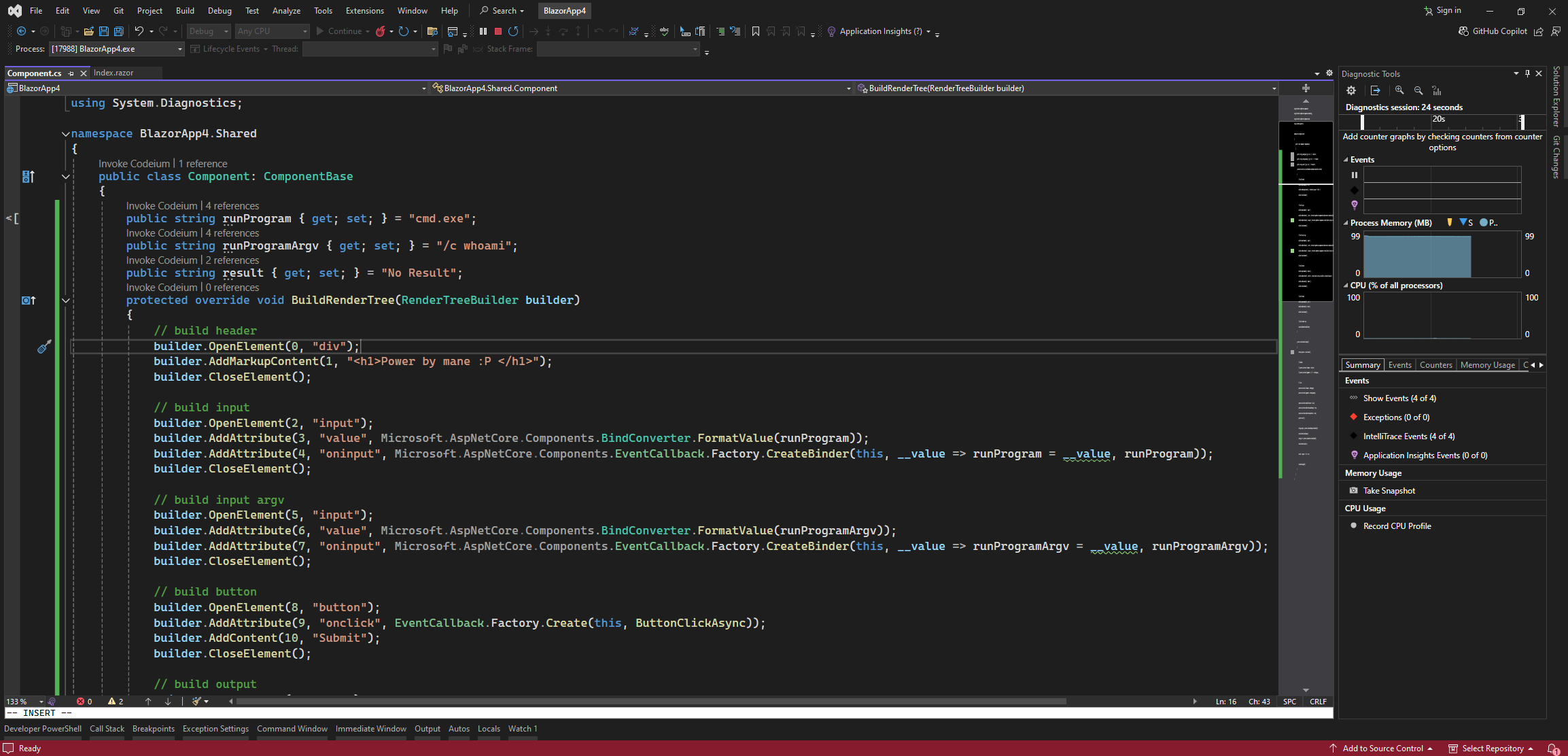Click the Hot Reload flame icon
Viewport: 1568px width, 756px height.
[381, 31]
